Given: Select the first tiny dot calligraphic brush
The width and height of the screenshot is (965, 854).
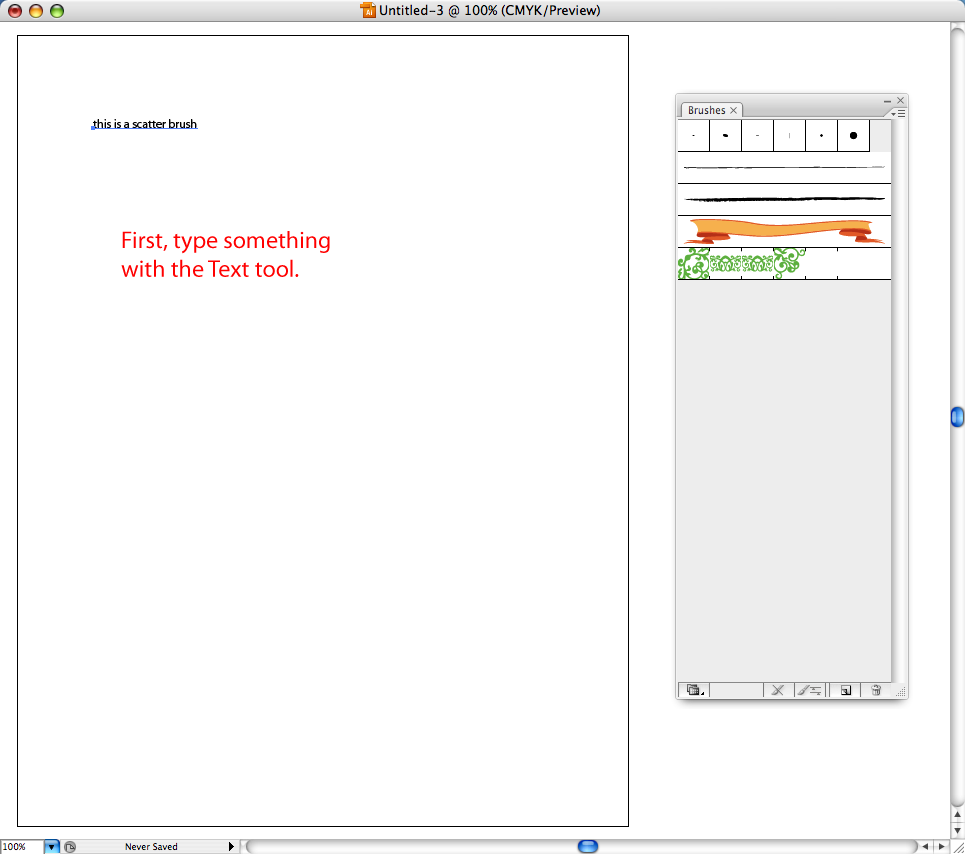Looking at the screenshot, I should (x=694, y=135).
